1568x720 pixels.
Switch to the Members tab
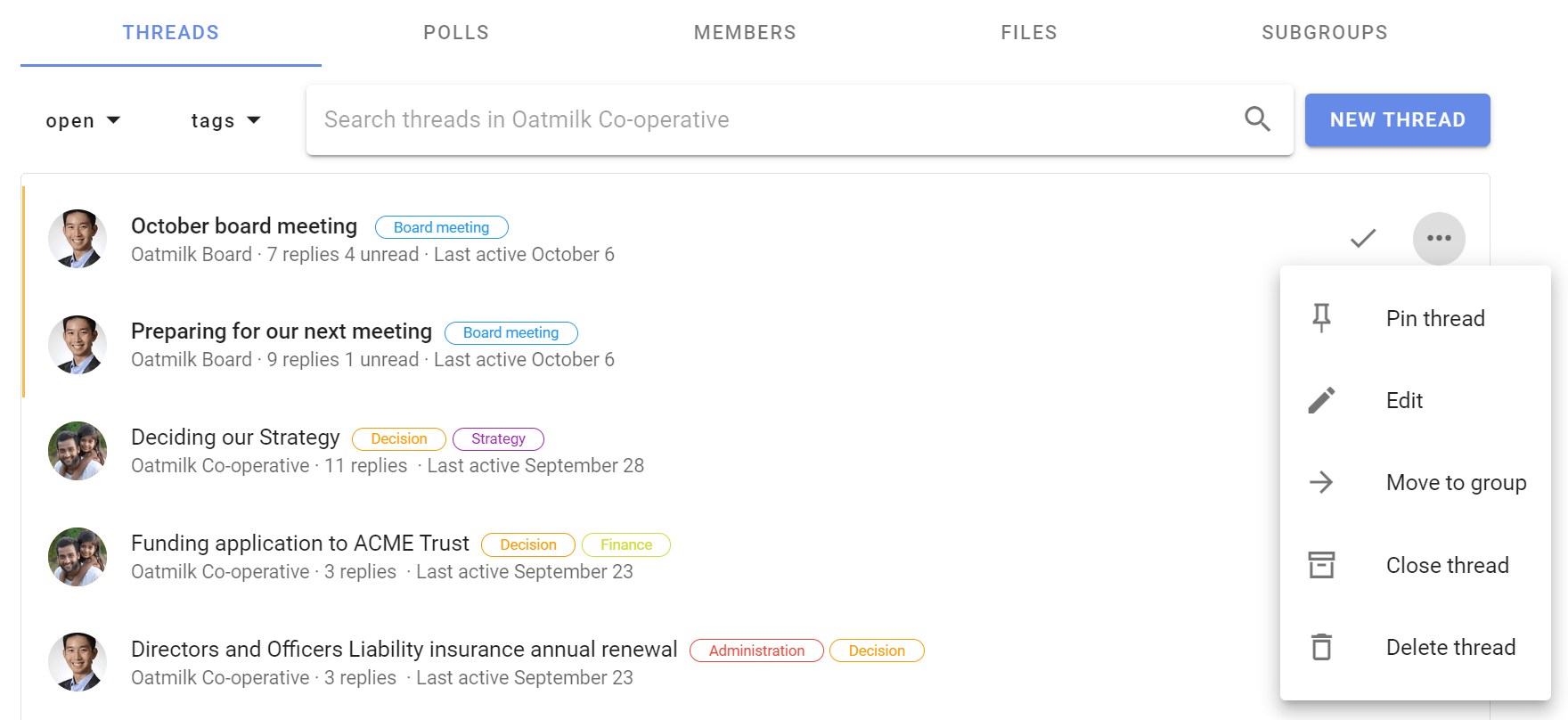point(745,33)
